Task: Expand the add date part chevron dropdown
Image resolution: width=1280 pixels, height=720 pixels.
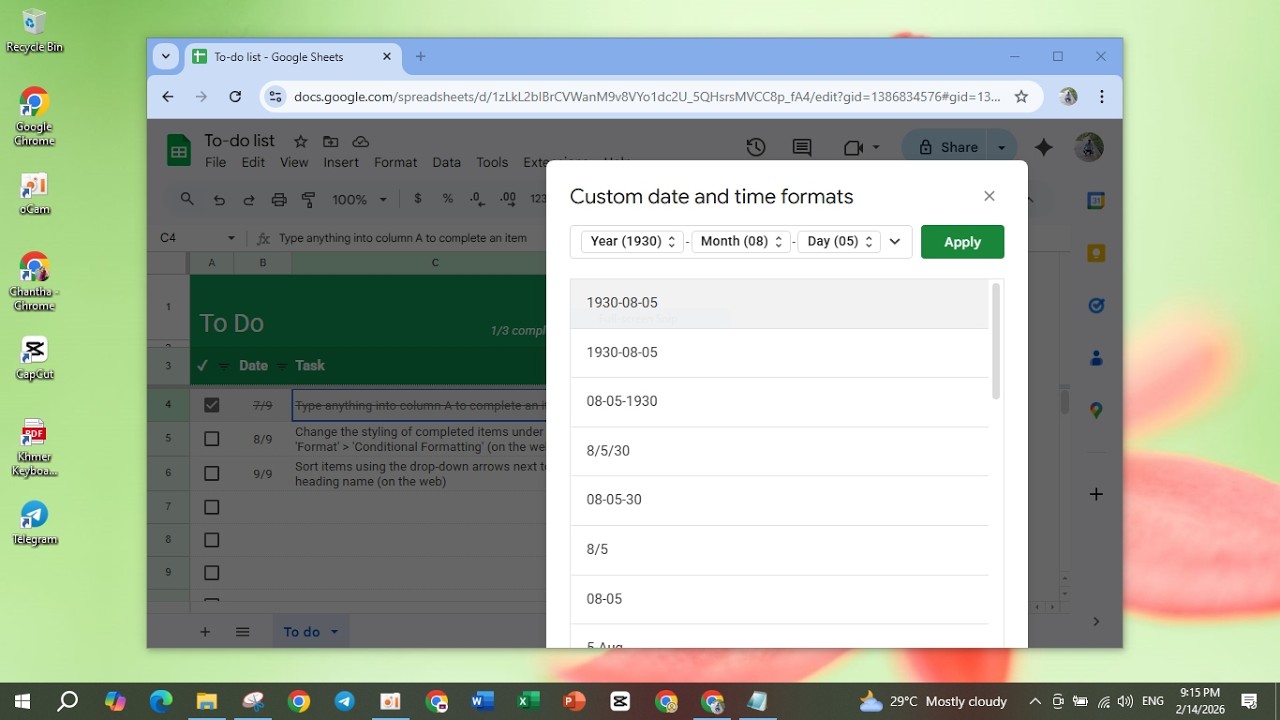Action: [895, 241]
